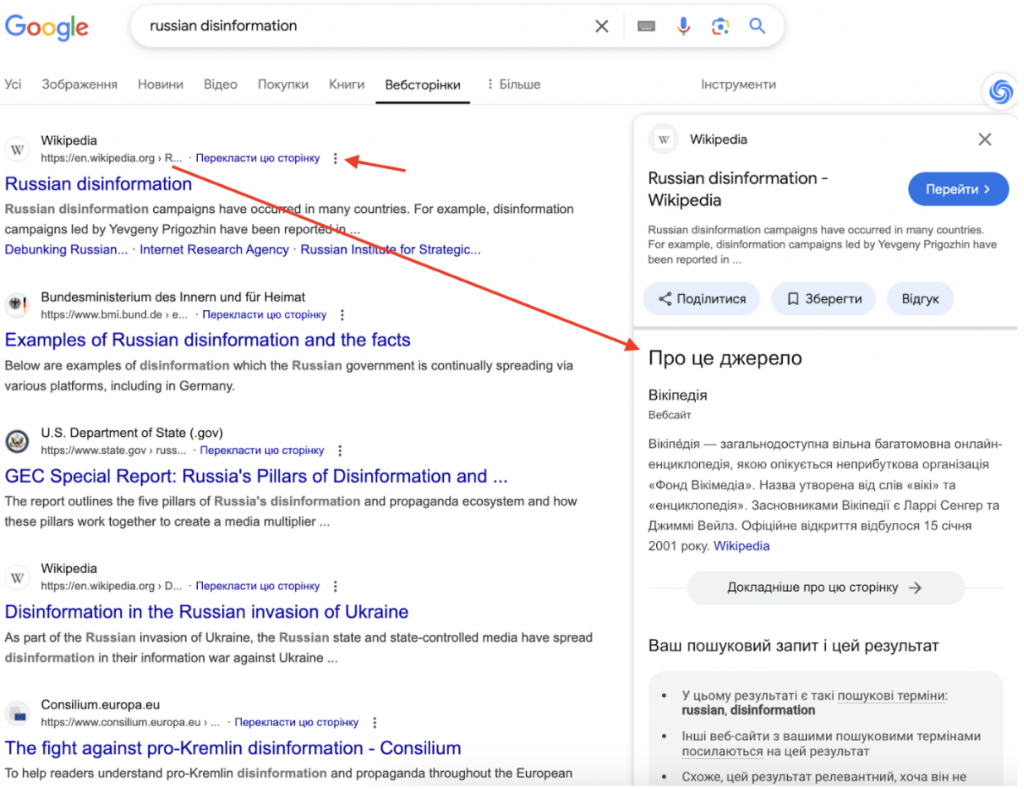
Task: Switch to the Зображення tab
Action: [80, 84]
